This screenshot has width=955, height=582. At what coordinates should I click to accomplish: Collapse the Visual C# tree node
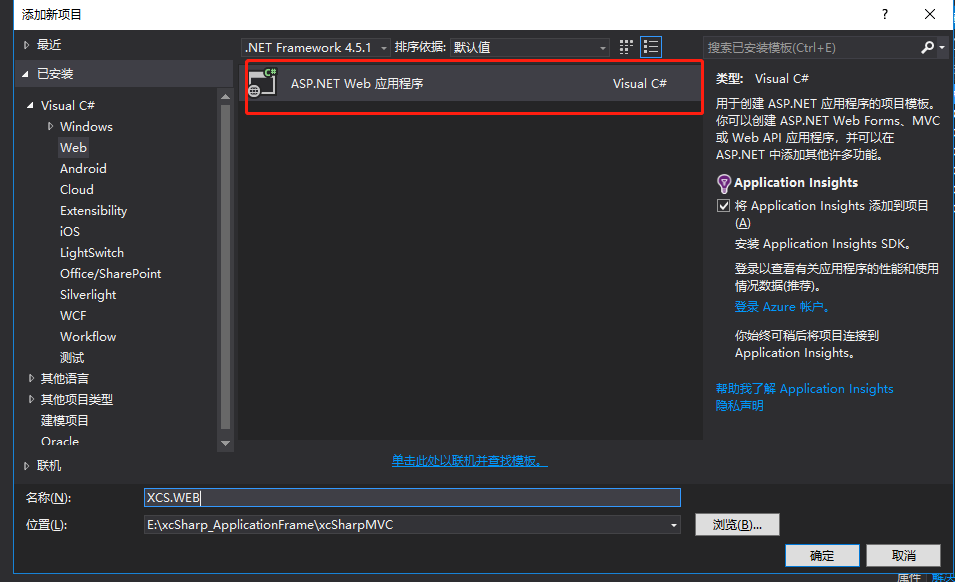point(30,105)
